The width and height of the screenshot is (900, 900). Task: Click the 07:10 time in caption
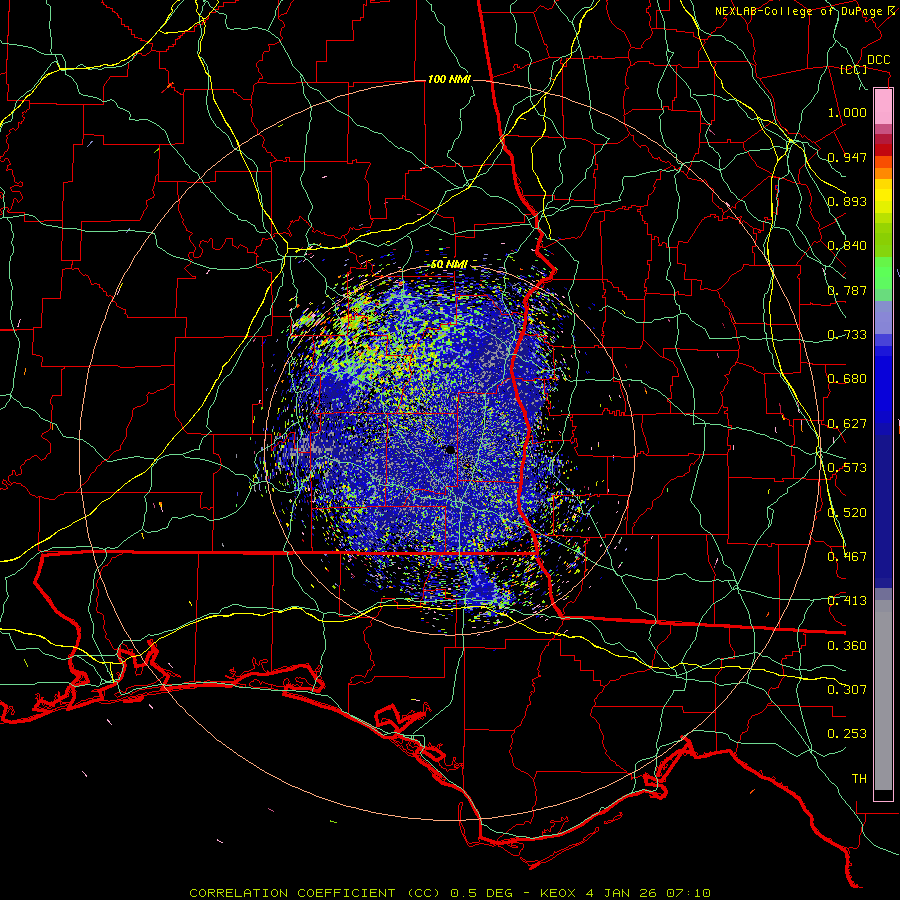(x=688, y=893)
